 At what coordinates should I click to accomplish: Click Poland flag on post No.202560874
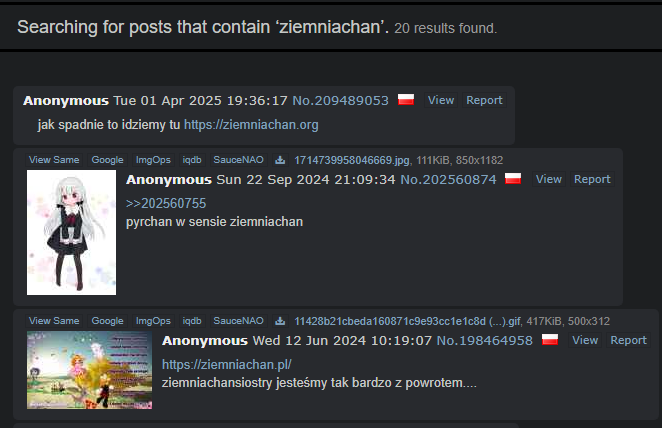[513, 179]
